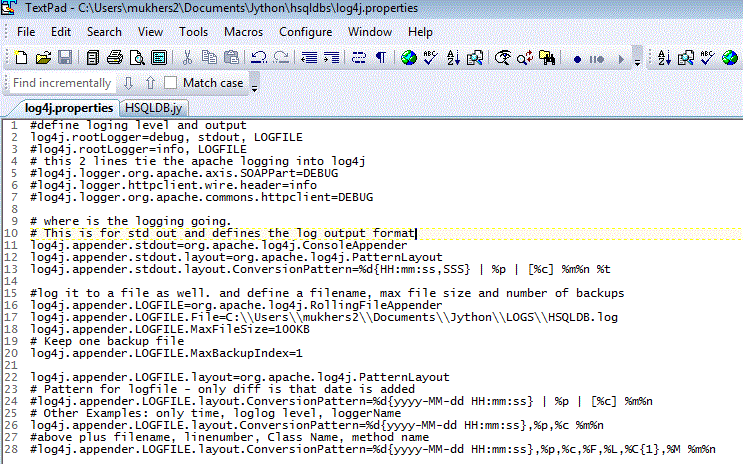Click the Find incrementally input field
The height and width of the screenshot is (464, 743).
(x=63, y=83)
